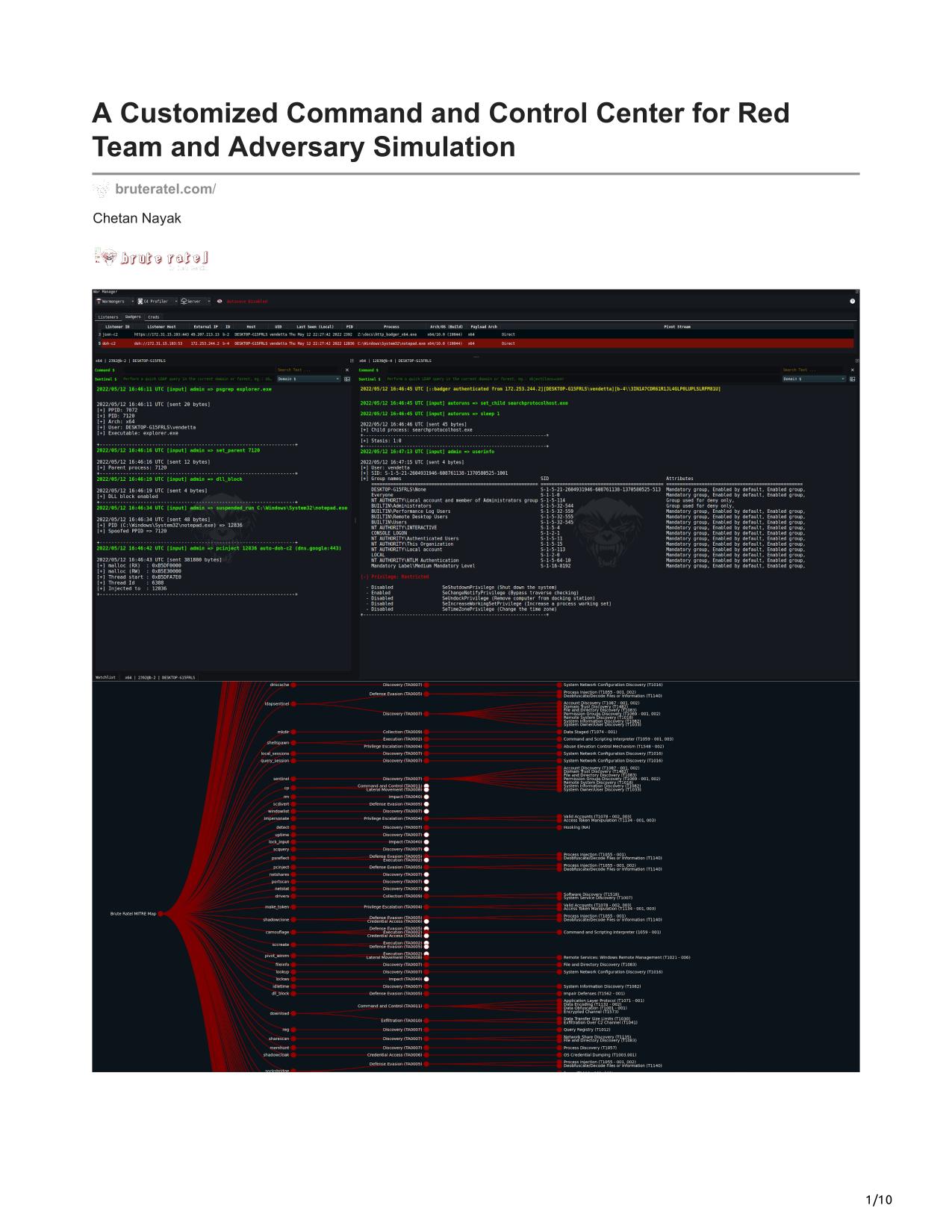Switch to the Badgers tab
952x1232 pixels.
(133, 317)
